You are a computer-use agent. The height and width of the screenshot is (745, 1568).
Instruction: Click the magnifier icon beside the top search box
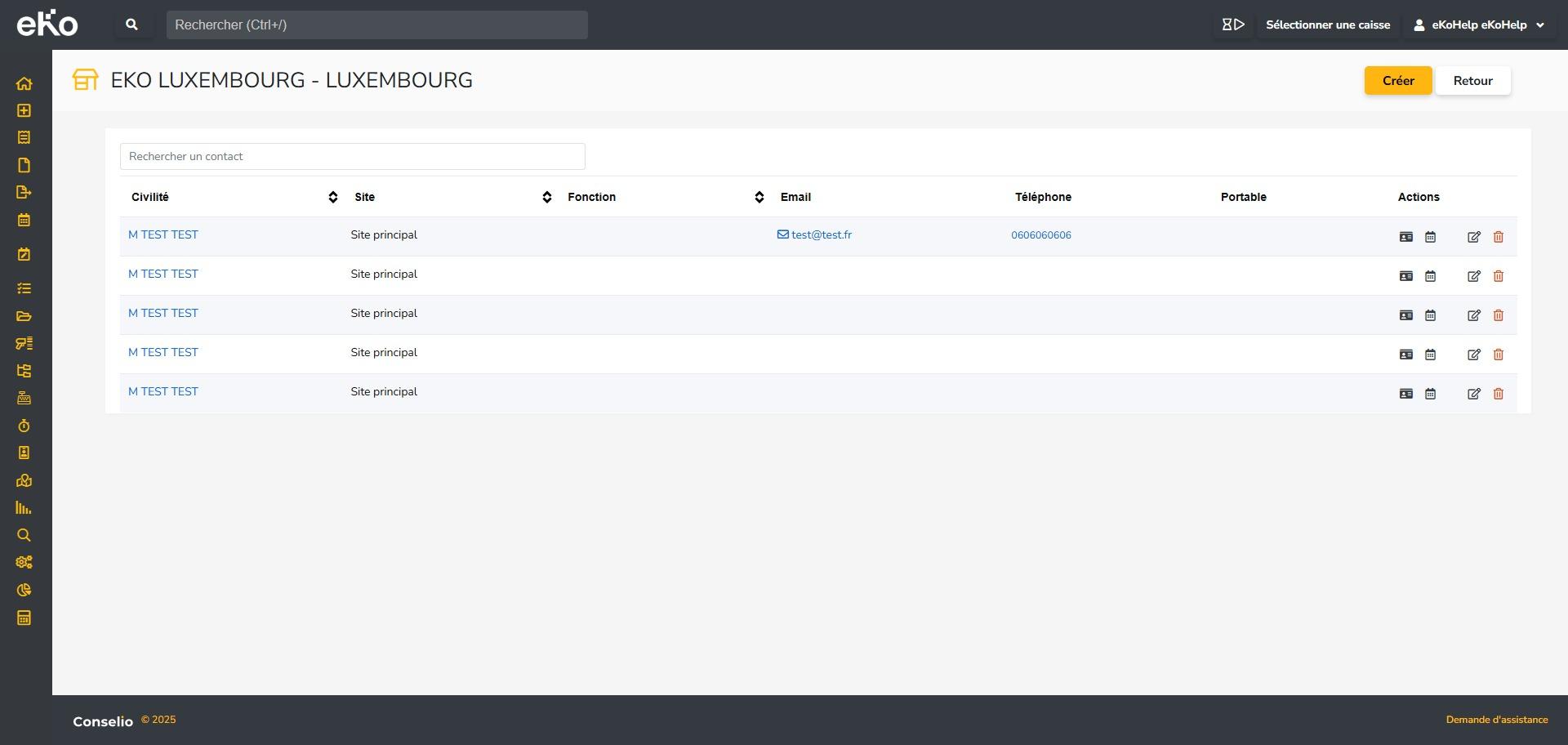[x=131, y=25]
